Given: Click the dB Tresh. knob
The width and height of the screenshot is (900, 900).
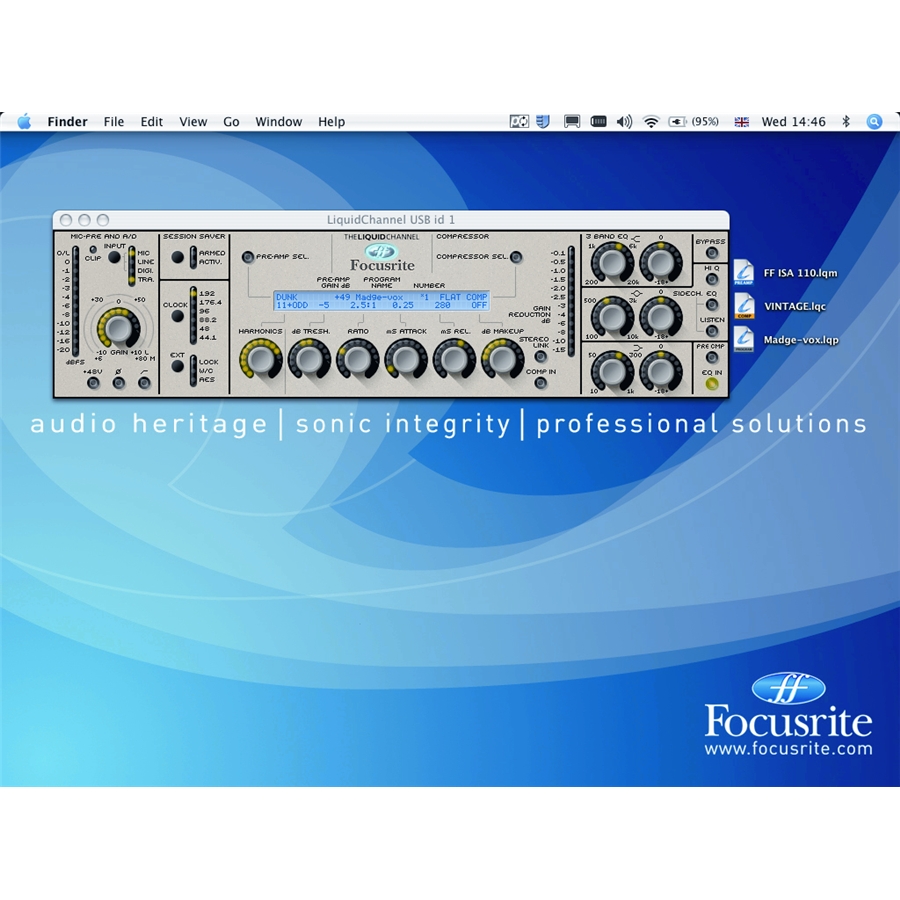Looking at the screenshot, I should [x=309, y=359].
